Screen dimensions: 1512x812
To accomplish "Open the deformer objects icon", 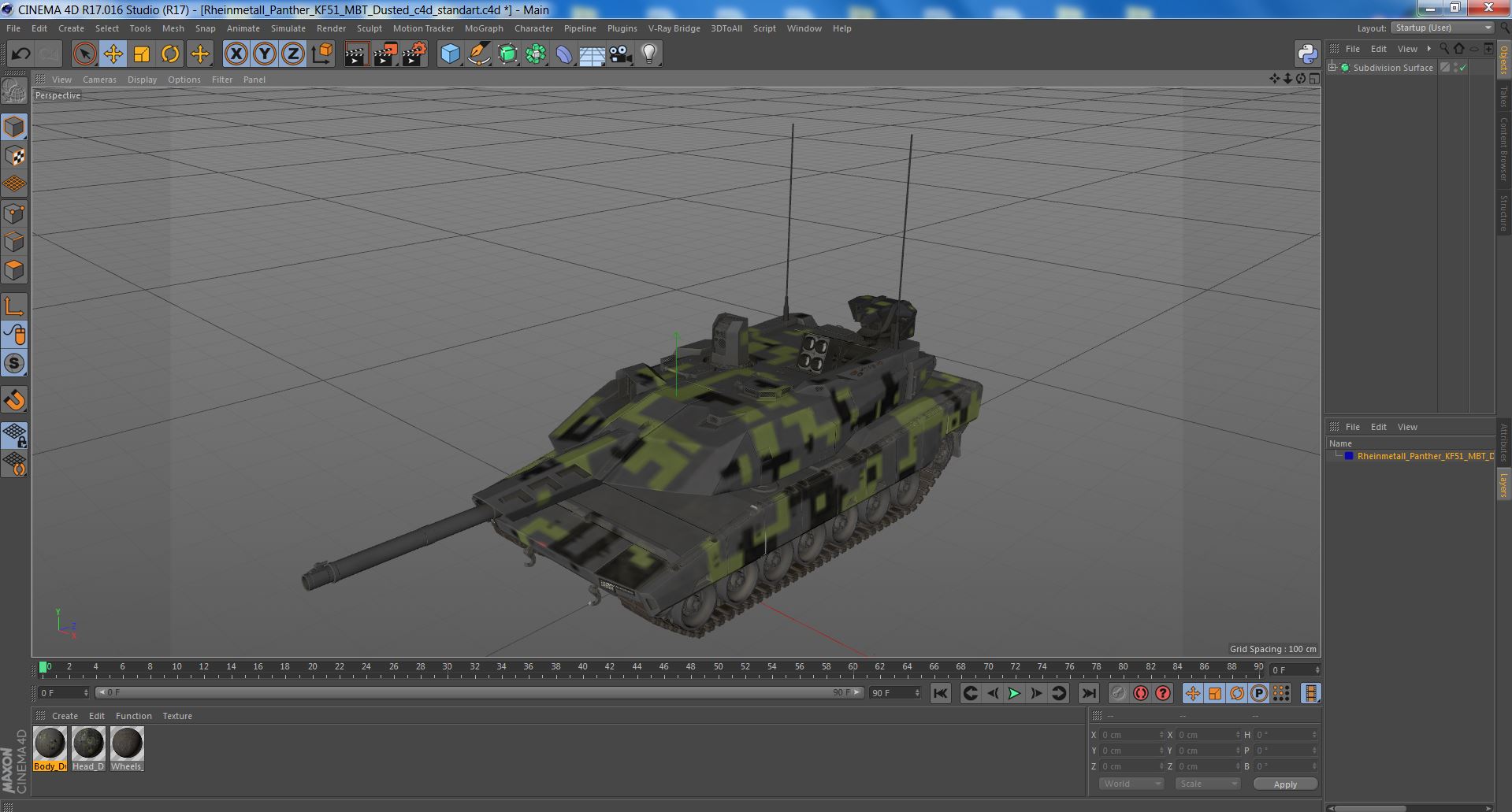I will pos(564,54).
